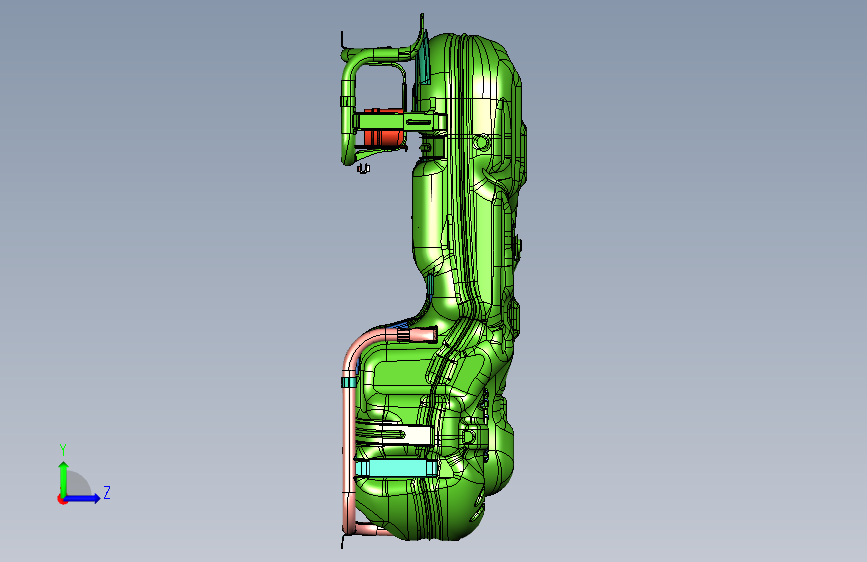Select the small cyan clip on the pink pipe
Image resolution: width=867 pixels, height=562 pixels.
coord(348,382)
